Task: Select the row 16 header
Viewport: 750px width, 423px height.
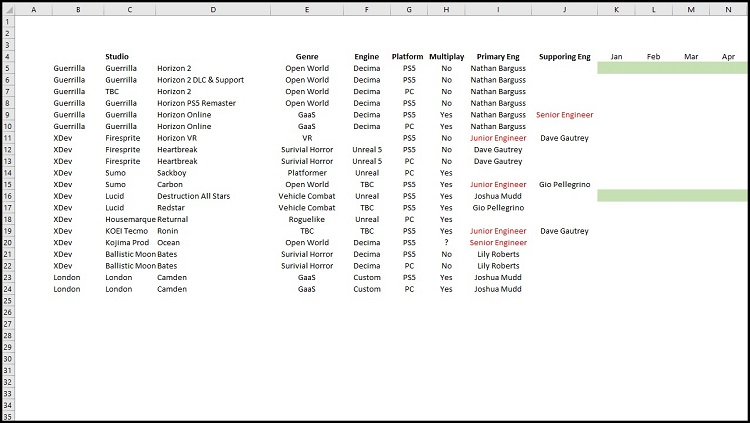Action: [x=9, y=196]
